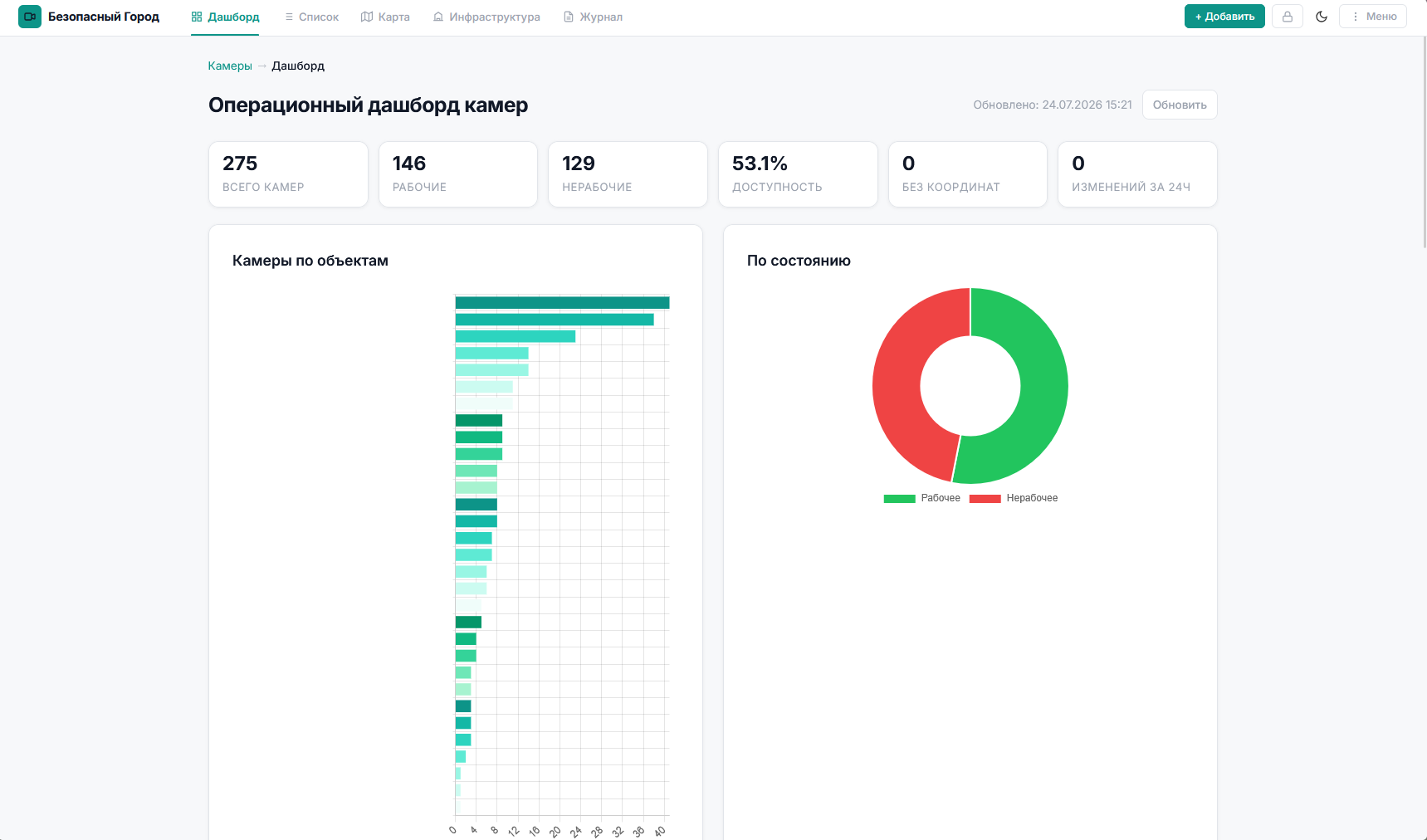Viewport: 1427px width, 840px height.
Task: Click the Безопасный Город camera logo icon
Action: [x=30, y=17]
